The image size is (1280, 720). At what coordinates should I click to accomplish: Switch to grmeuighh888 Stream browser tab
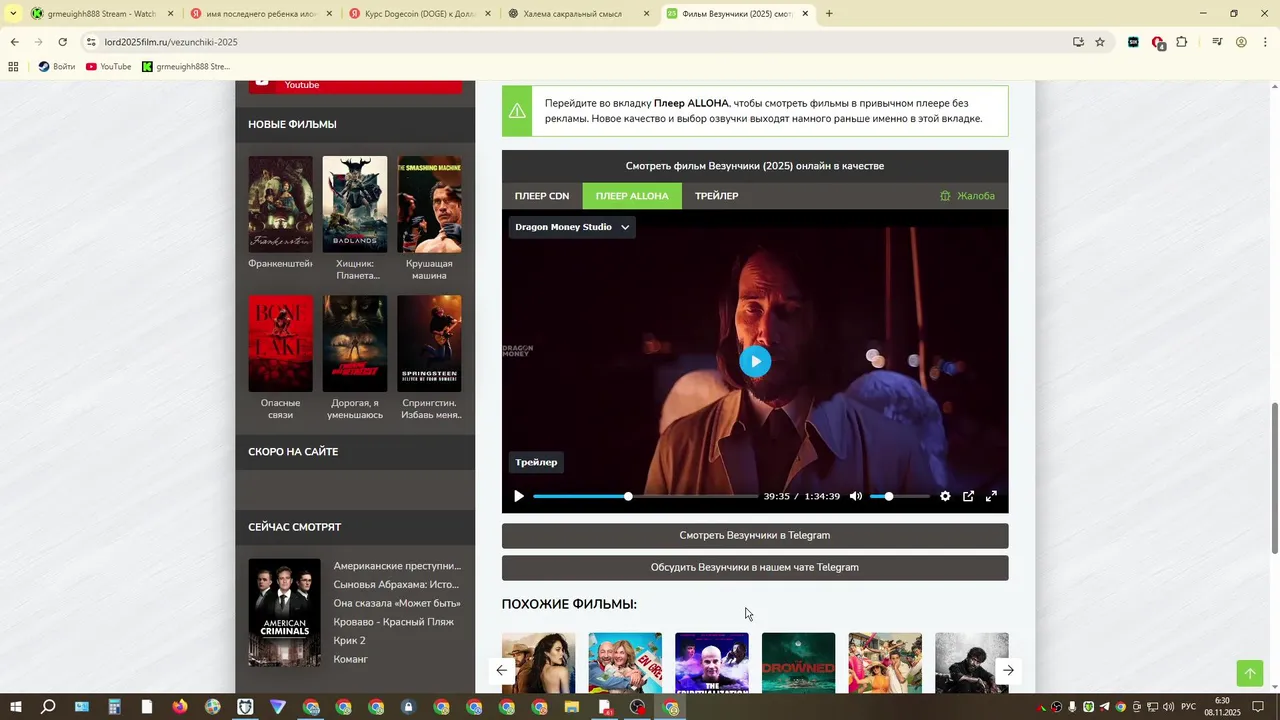(x=101, y=14)
